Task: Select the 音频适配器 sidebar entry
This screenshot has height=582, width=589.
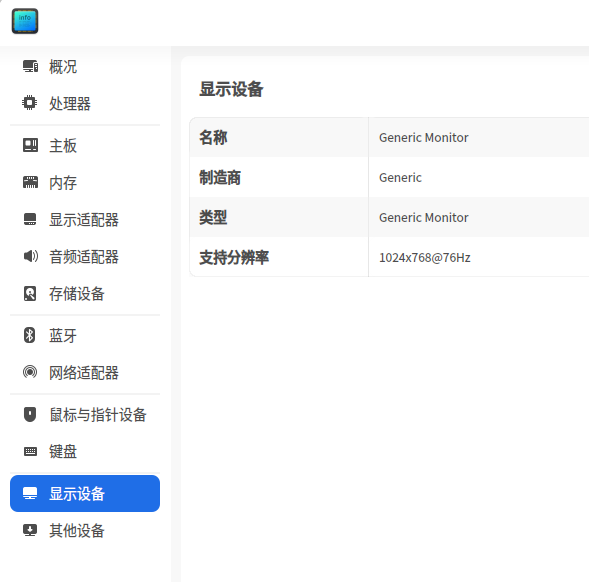Action: 85,257
